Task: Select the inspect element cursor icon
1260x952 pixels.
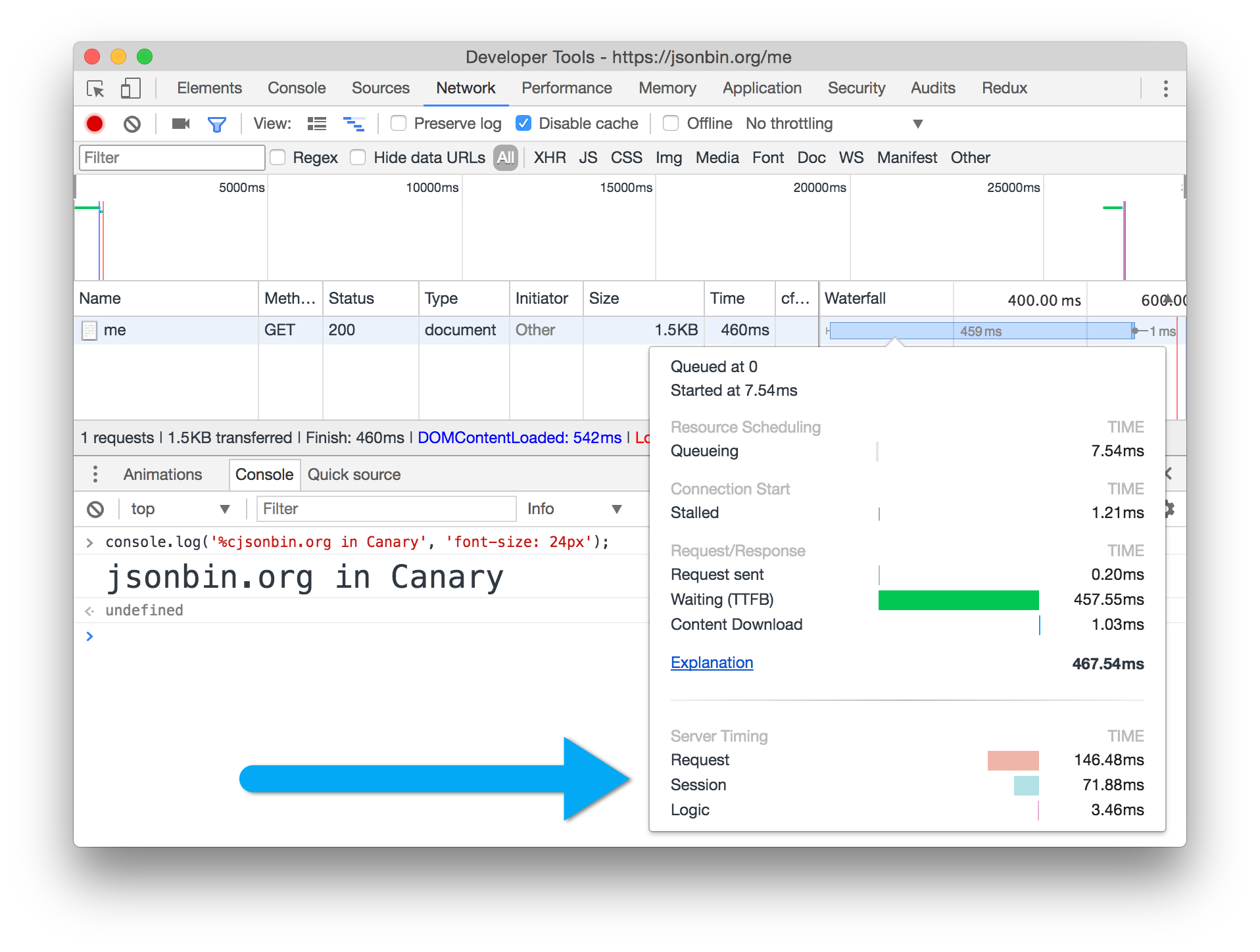Action: [95, 88]
